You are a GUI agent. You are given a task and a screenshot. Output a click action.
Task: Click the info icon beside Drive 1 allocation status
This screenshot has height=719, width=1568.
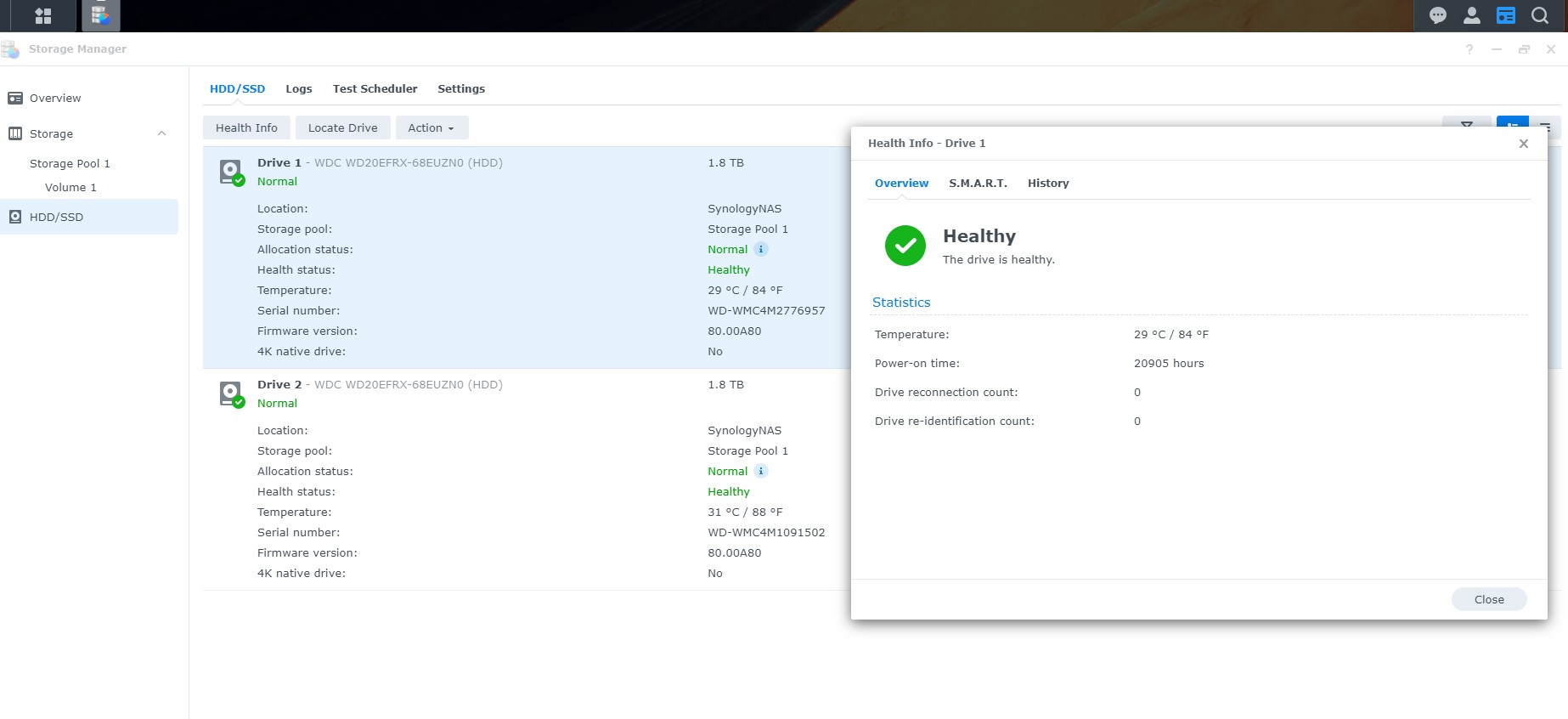coord(761,249)
